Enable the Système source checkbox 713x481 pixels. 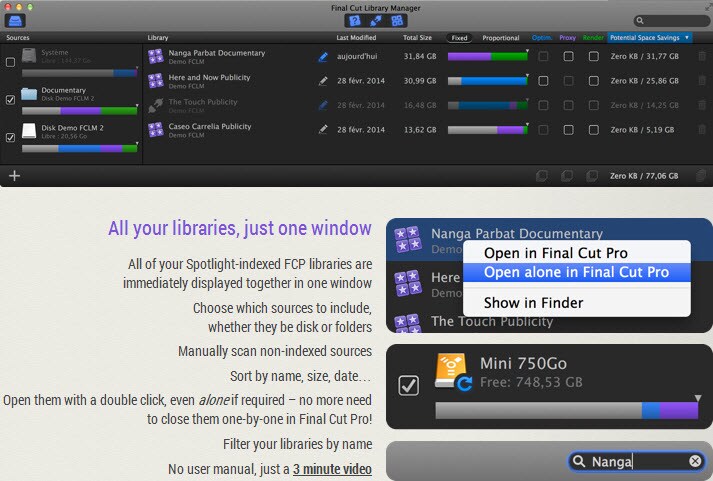pos(10,62)
